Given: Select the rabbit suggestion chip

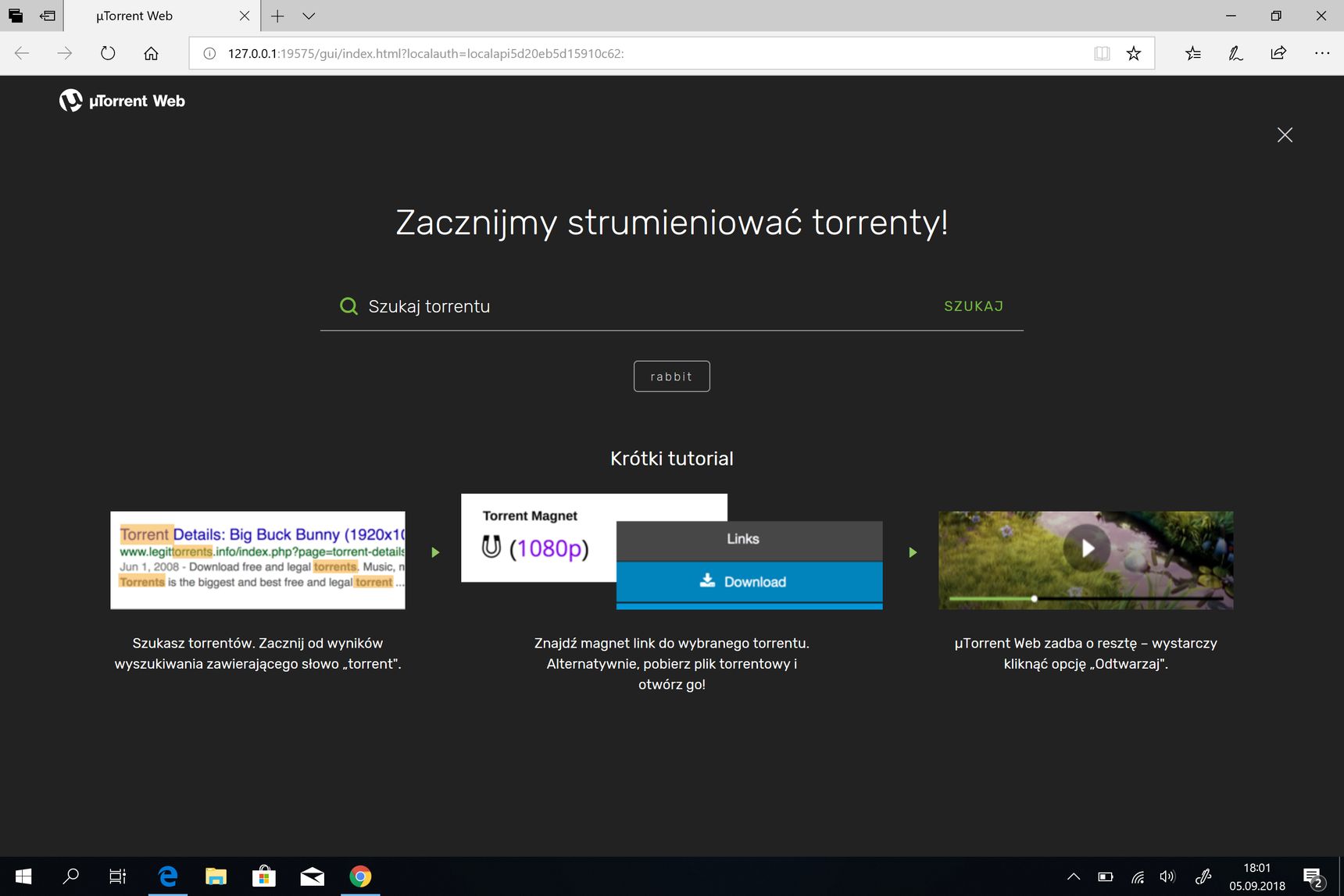Looking at the screenshot, I should tap(672, 377).
